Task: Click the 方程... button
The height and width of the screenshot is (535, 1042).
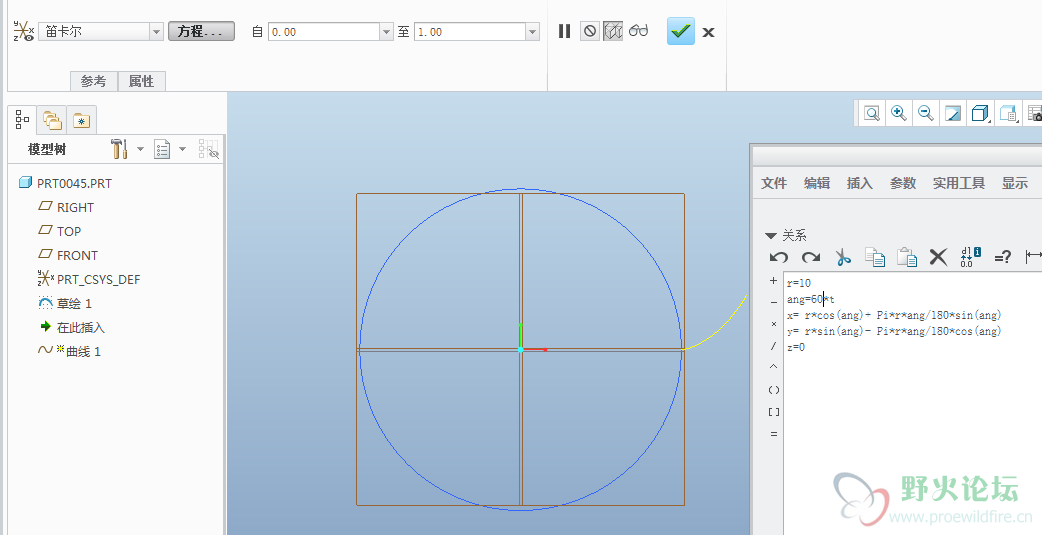Action: point(201,32)
